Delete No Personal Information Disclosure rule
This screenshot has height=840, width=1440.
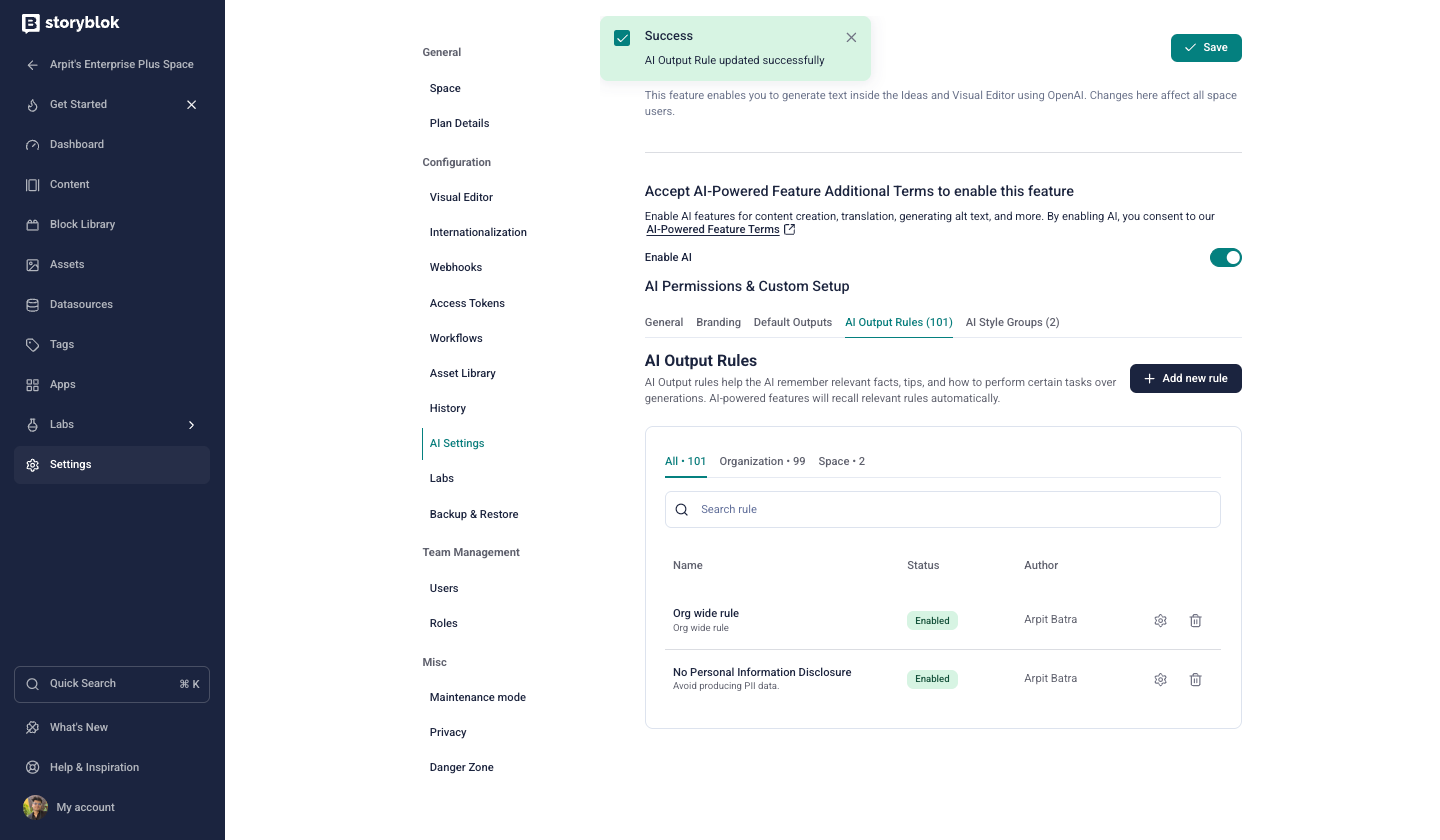point(1195,679)
